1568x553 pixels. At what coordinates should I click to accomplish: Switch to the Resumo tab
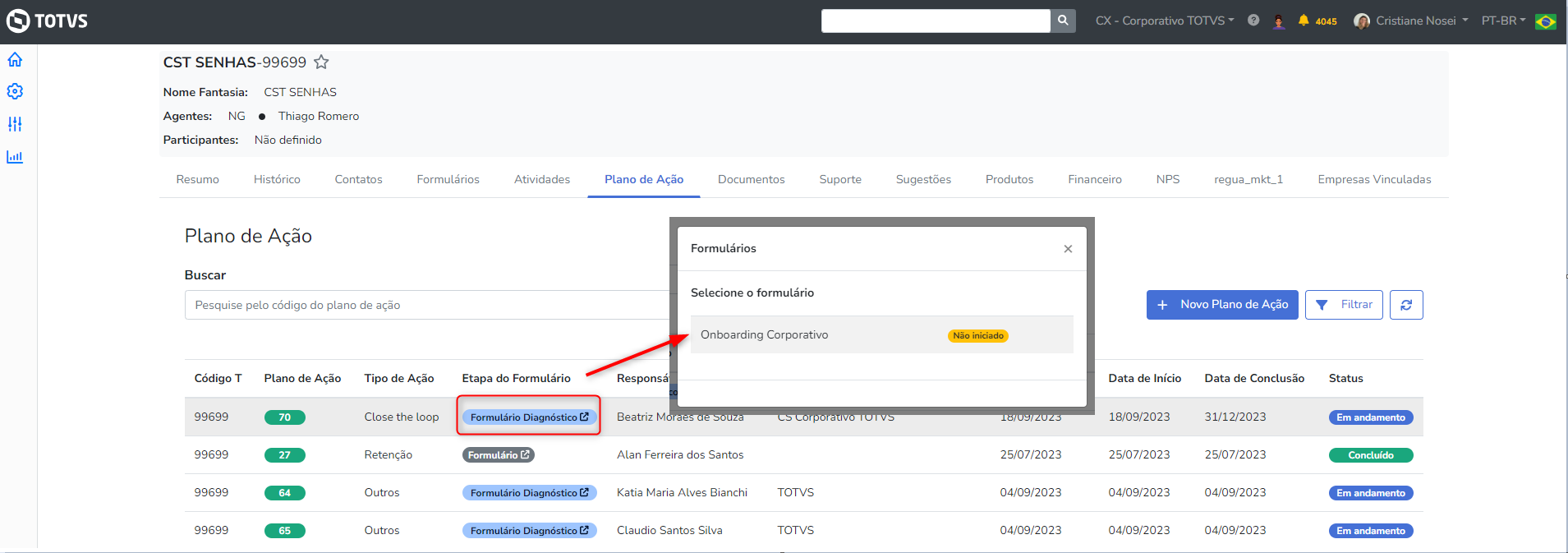[198, 179]
